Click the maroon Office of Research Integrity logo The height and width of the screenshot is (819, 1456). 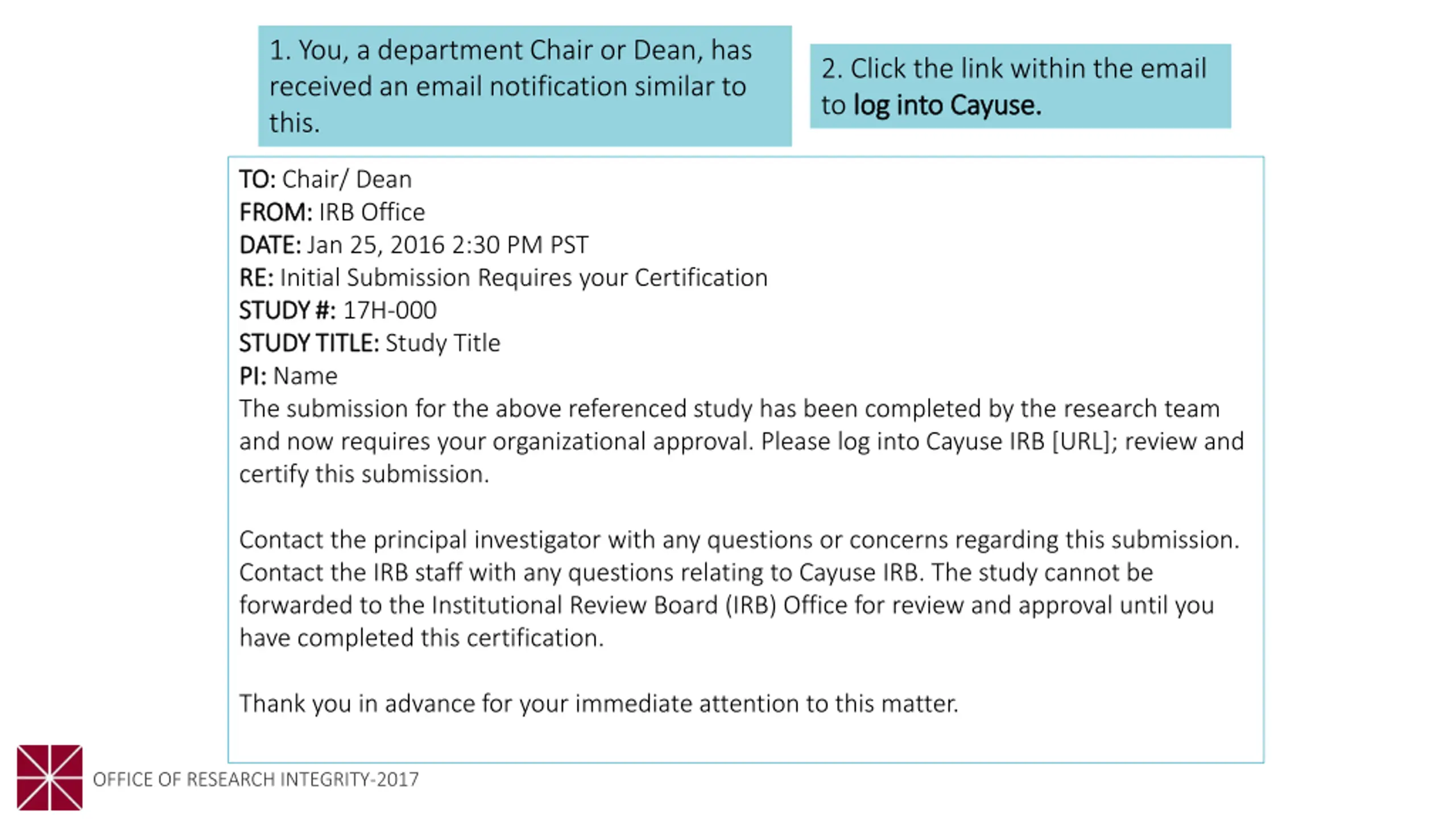point(49,777)
